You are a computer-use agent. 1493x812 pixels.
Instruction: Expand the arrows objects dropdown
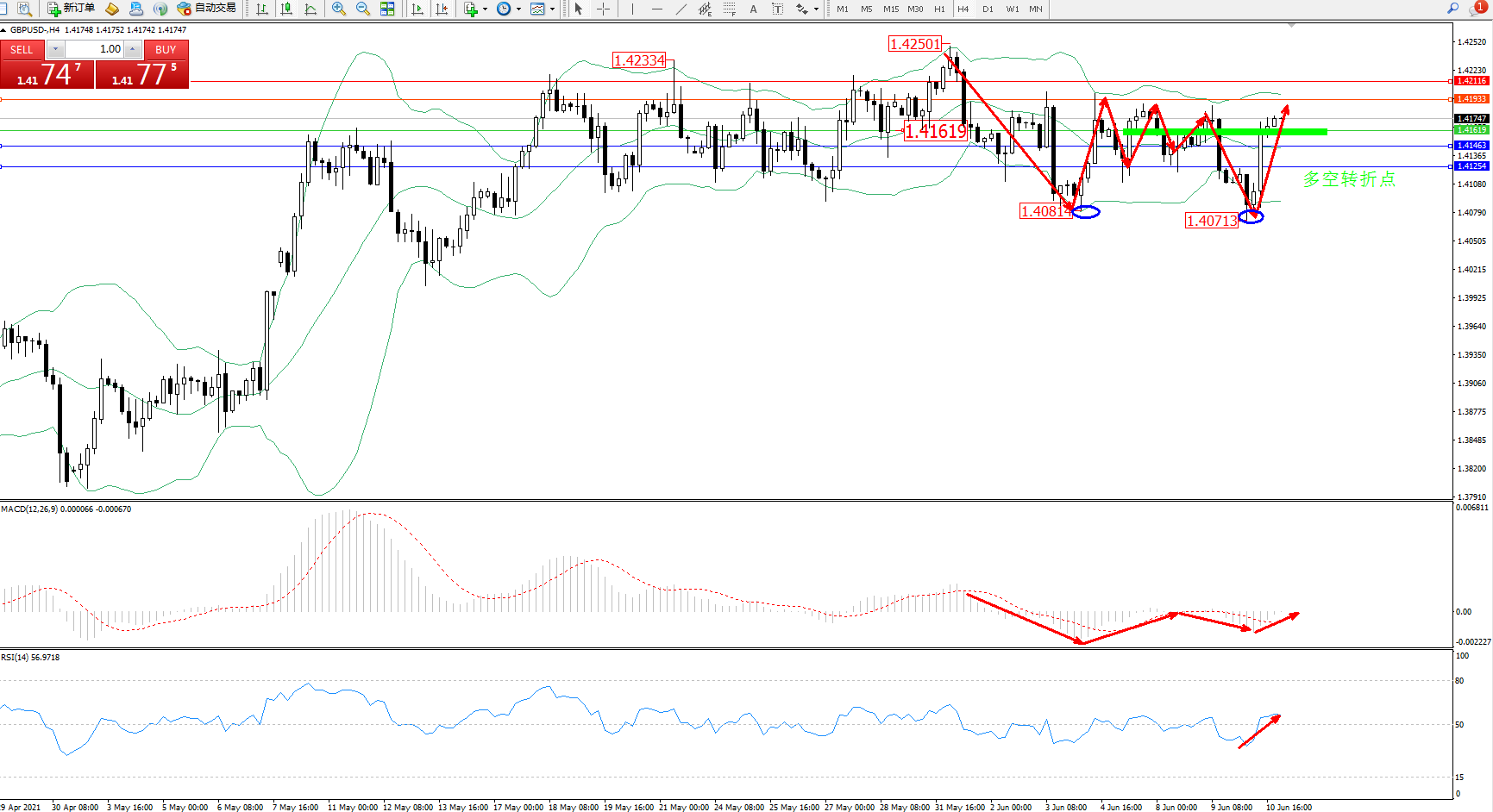click(816, 9)
